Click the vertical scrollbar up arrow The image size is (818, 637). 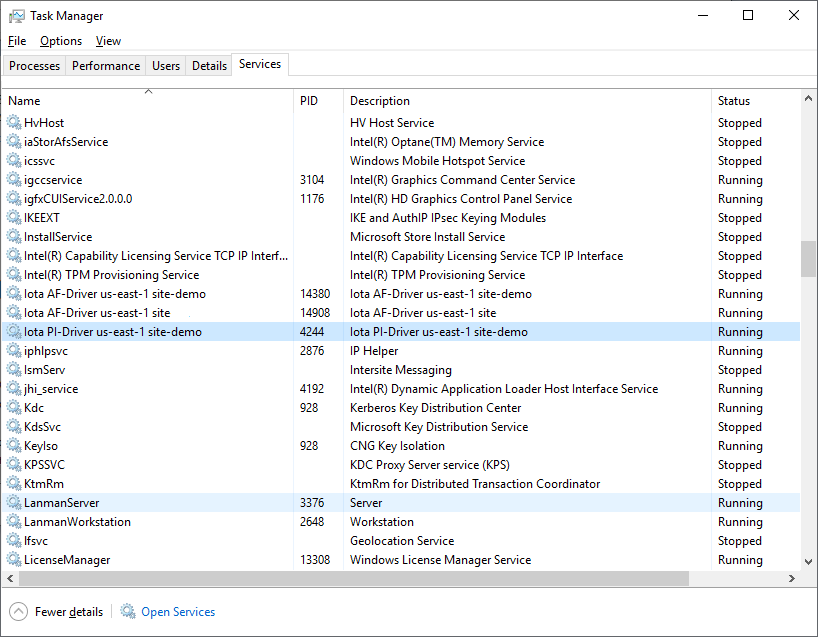(x=809, y=98)
